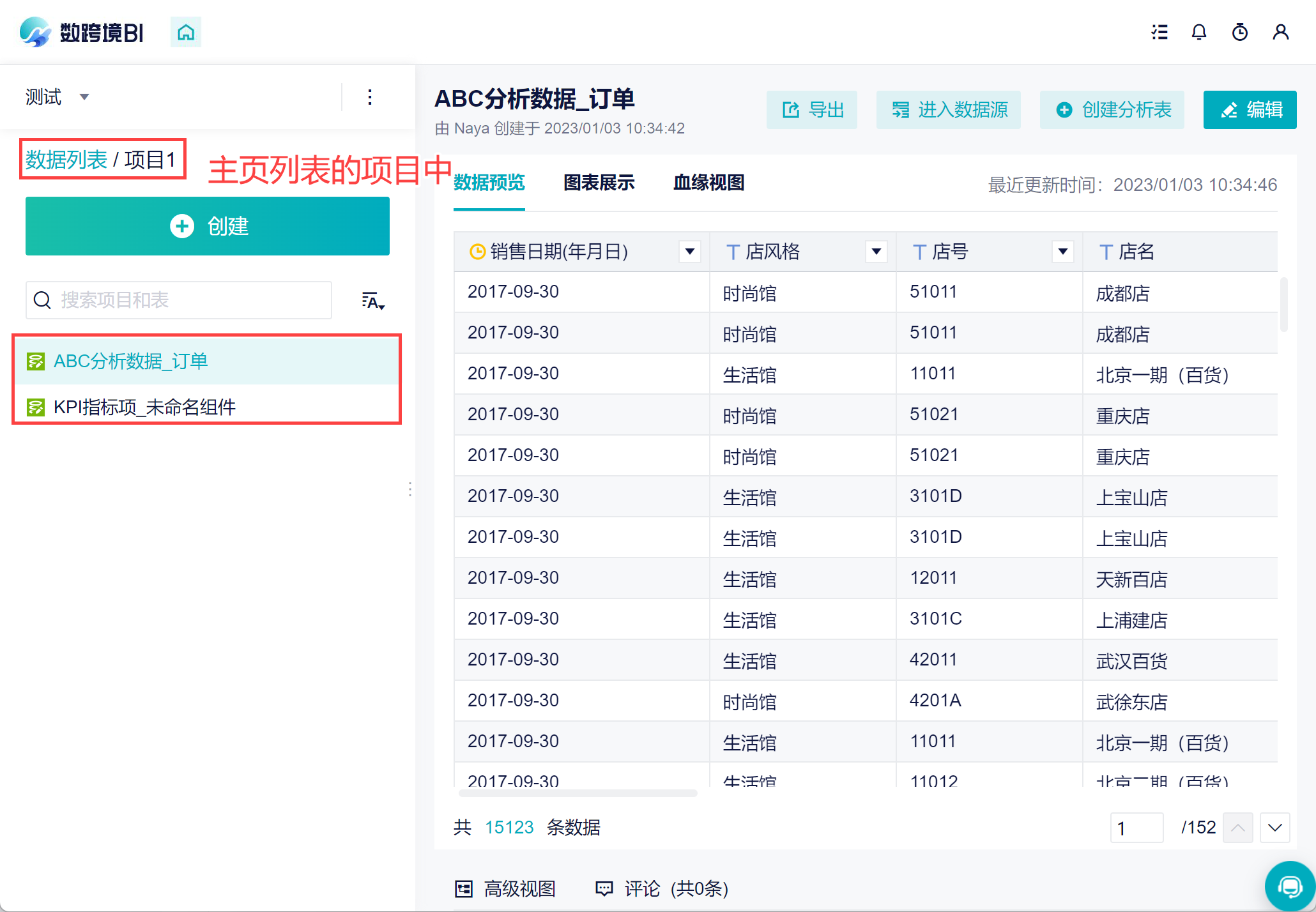Open the task list icon
This screenshot has width=1316, height=912.
(x=1159, y=32)
